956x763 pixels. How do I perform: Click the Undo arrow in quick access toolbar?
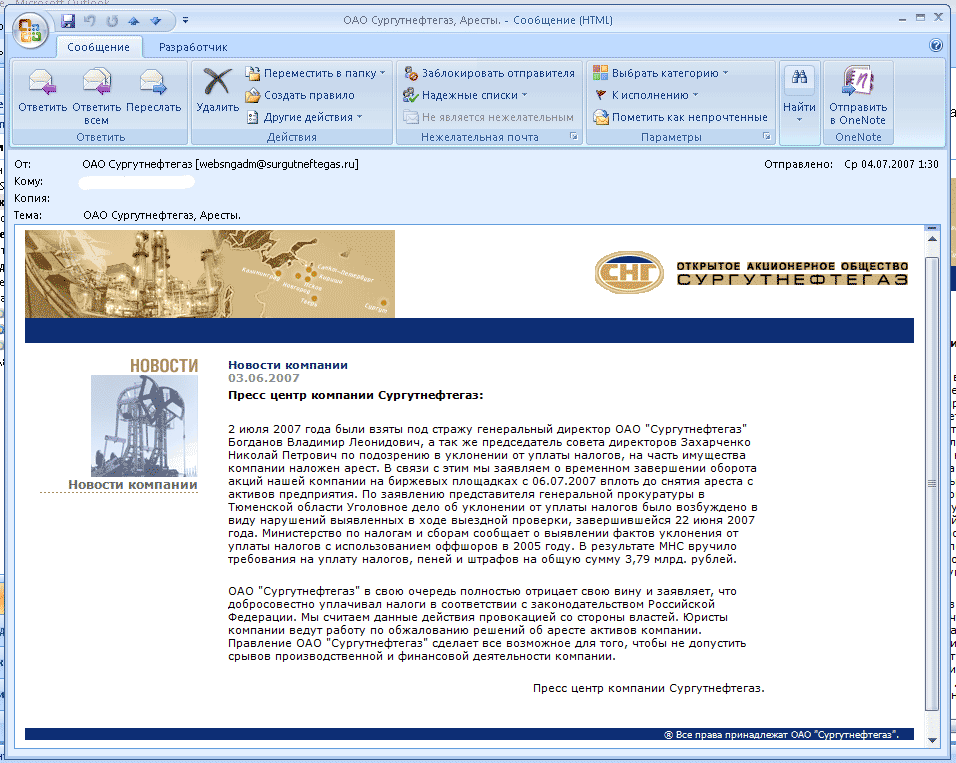[90, 21]
